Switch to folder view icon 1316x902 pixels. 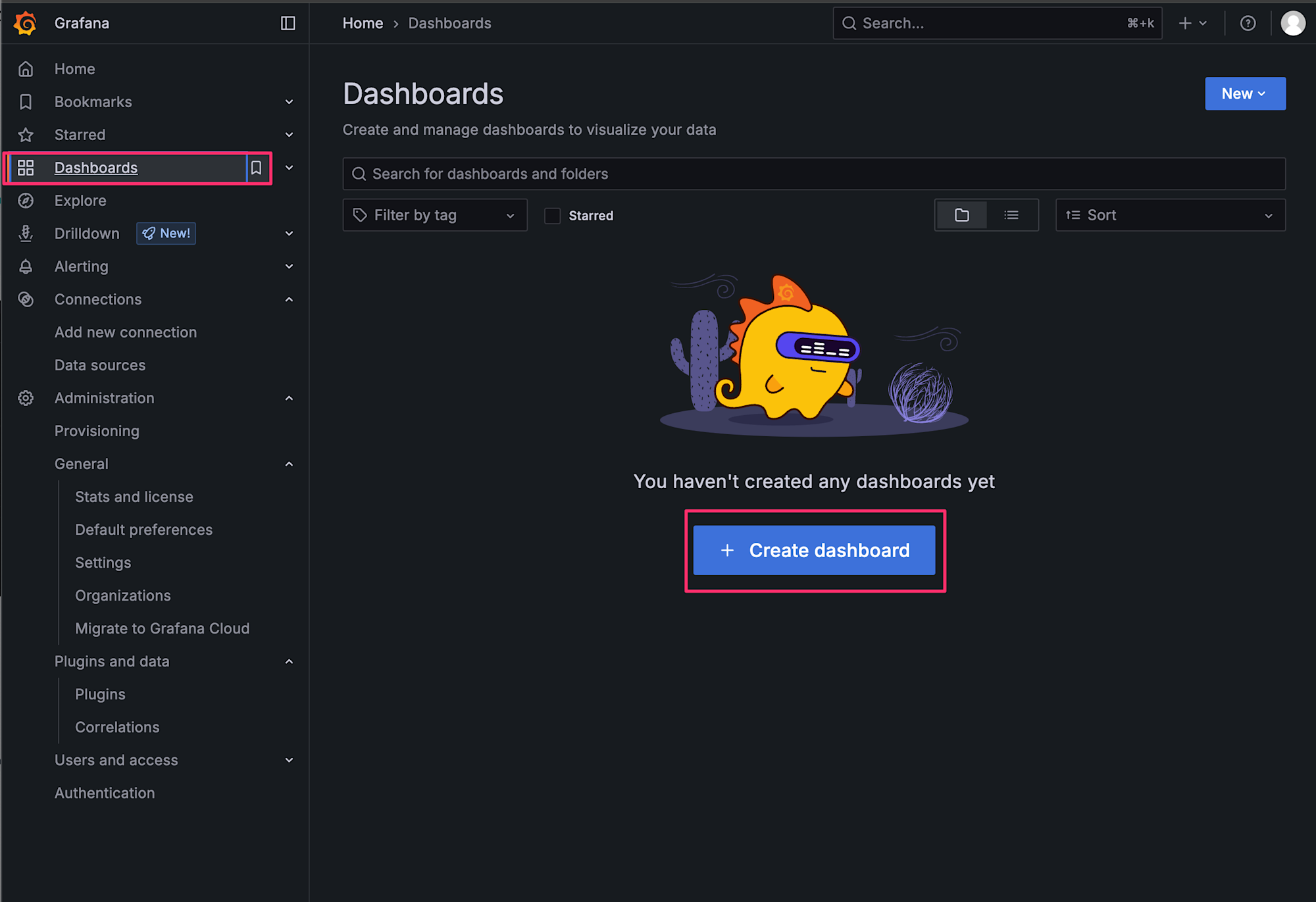click(961, 215)
